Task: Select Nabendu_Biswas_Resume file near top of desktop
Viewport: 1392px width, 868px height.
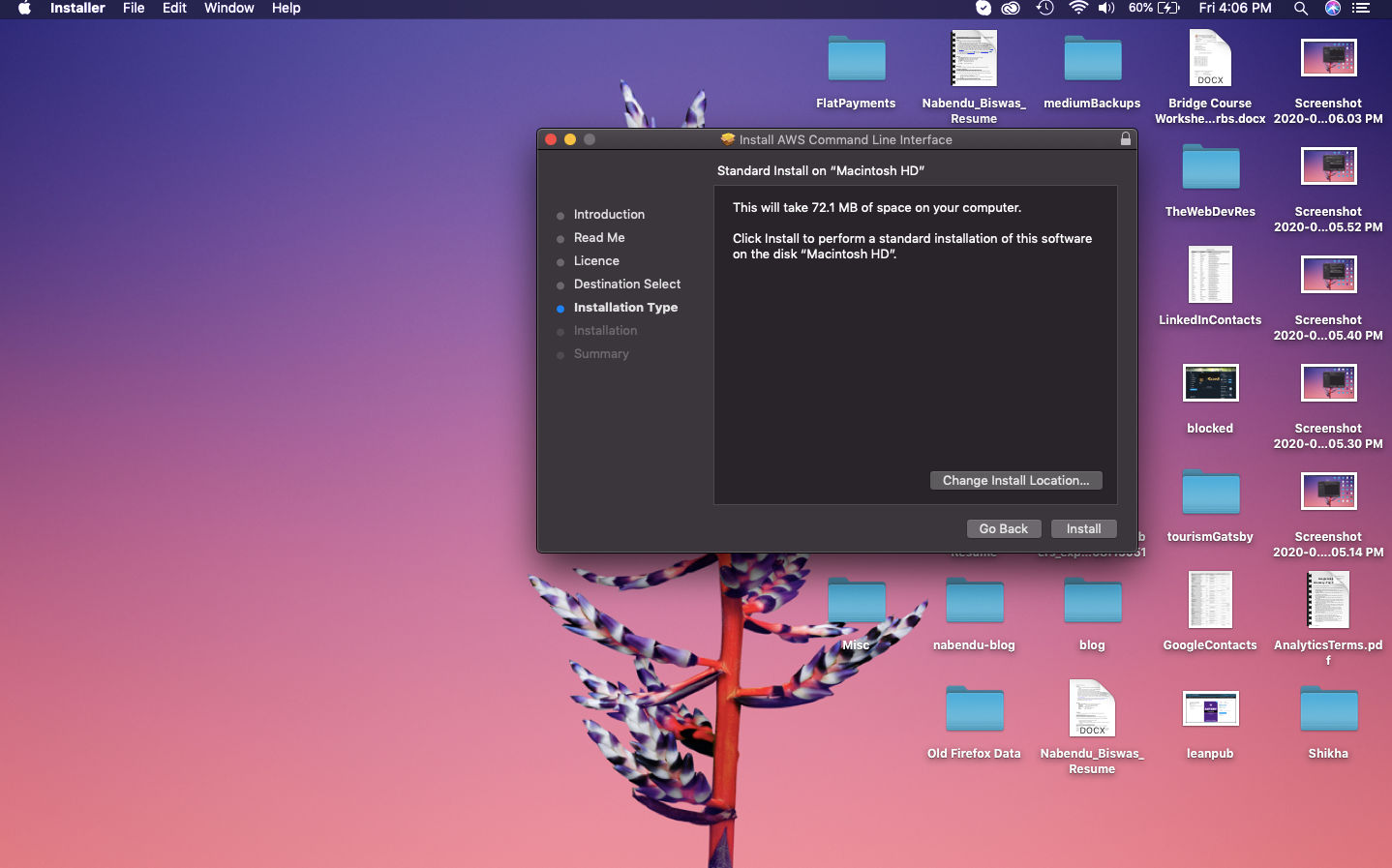Action: [x=974, y=59]
